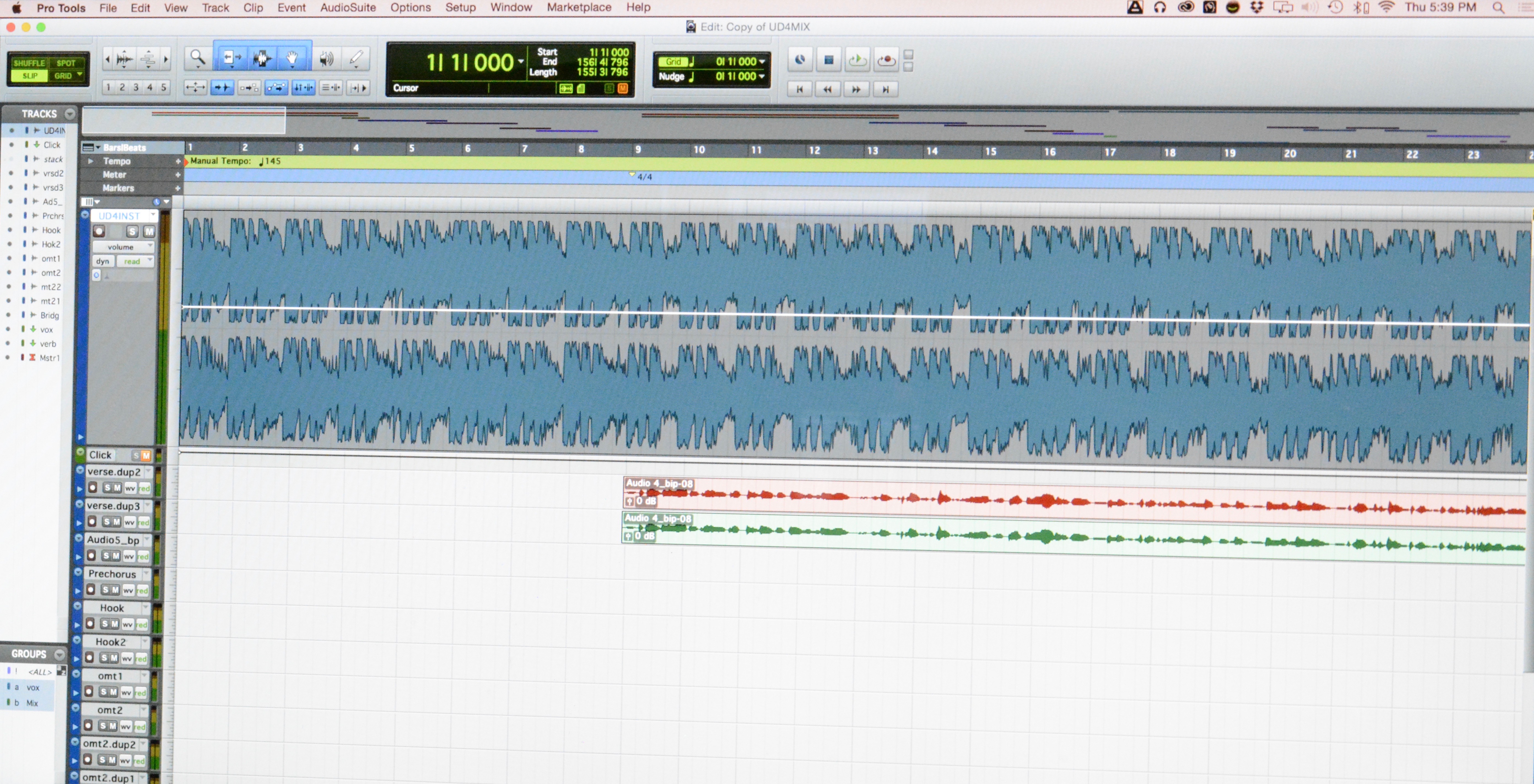Open the File menu

coord(108,8)
